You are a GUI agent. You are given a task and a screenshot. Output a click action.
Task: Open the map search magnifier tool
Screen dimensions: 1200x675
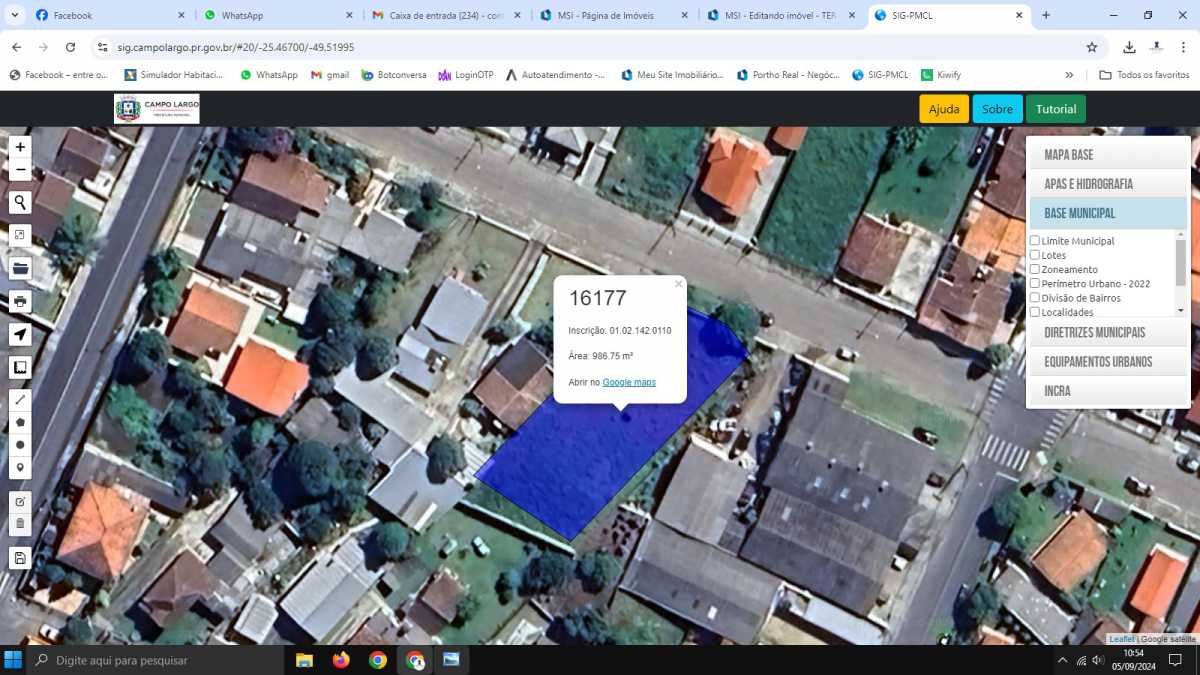click(x=20, y=203)
